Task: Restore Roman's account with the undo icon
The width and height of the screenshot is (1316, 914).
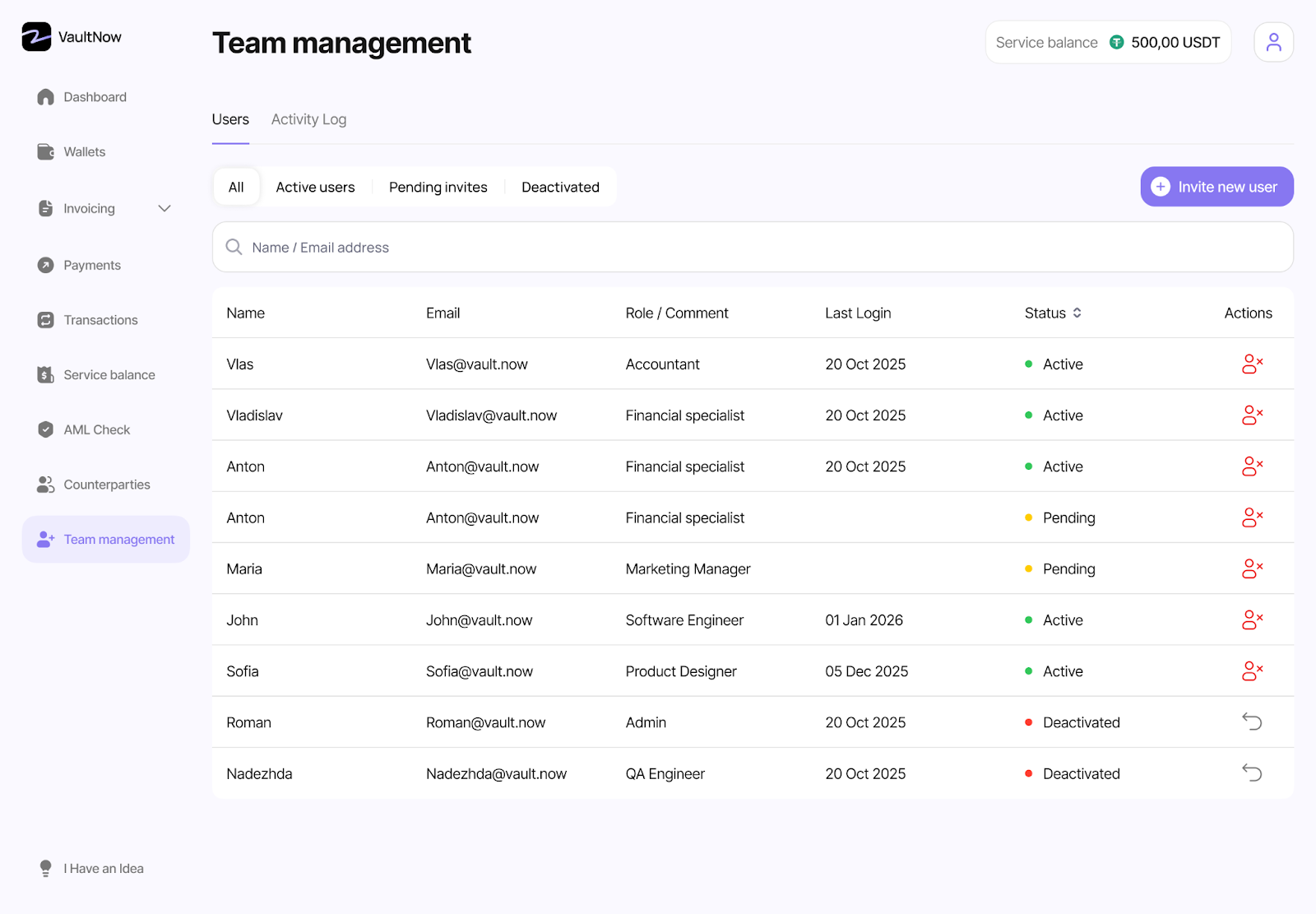Action: [x=1252, y=722]
